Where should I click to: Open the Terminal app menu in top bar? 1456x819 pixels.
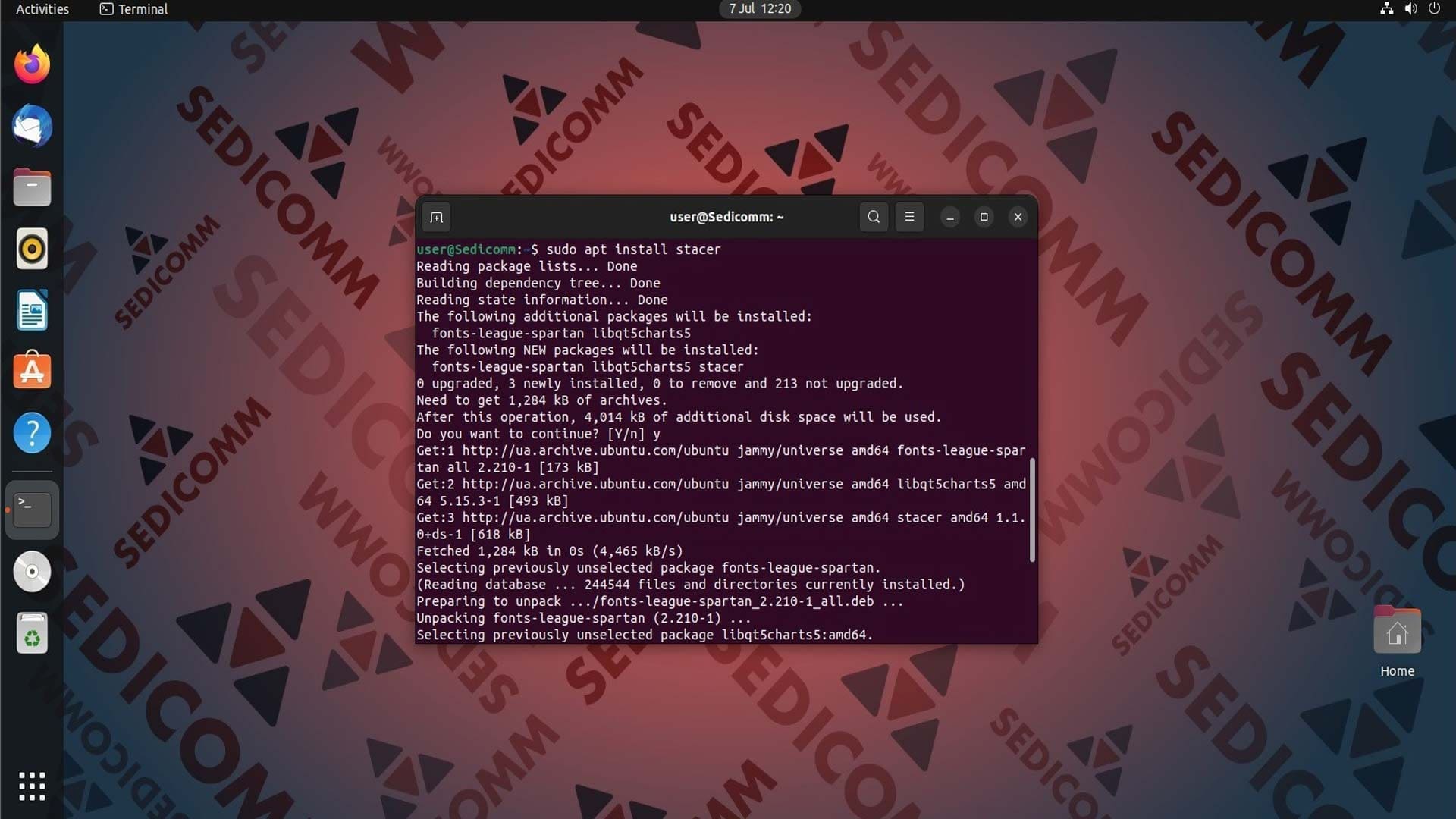(133, 9)
